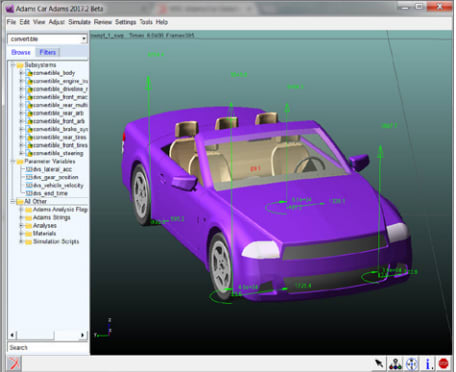
Task: Click the steering wheel inside the car
Action: tap(309, 164)
